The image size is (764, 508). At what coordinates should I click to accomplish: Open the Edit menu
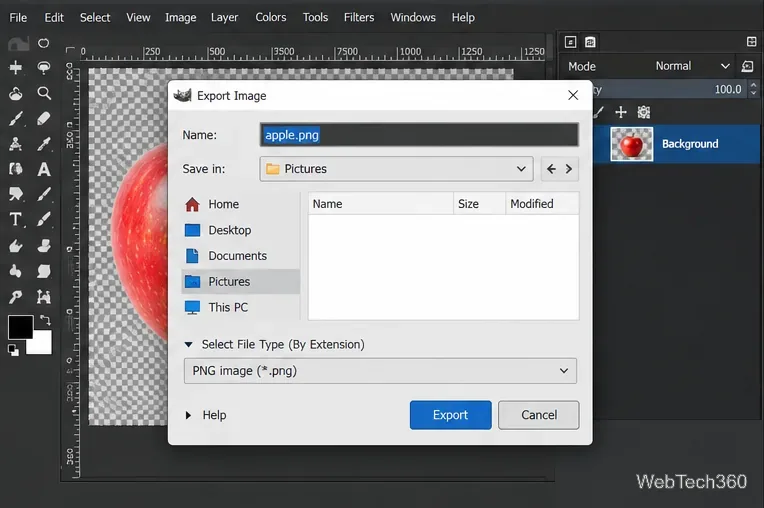(54, 18)
